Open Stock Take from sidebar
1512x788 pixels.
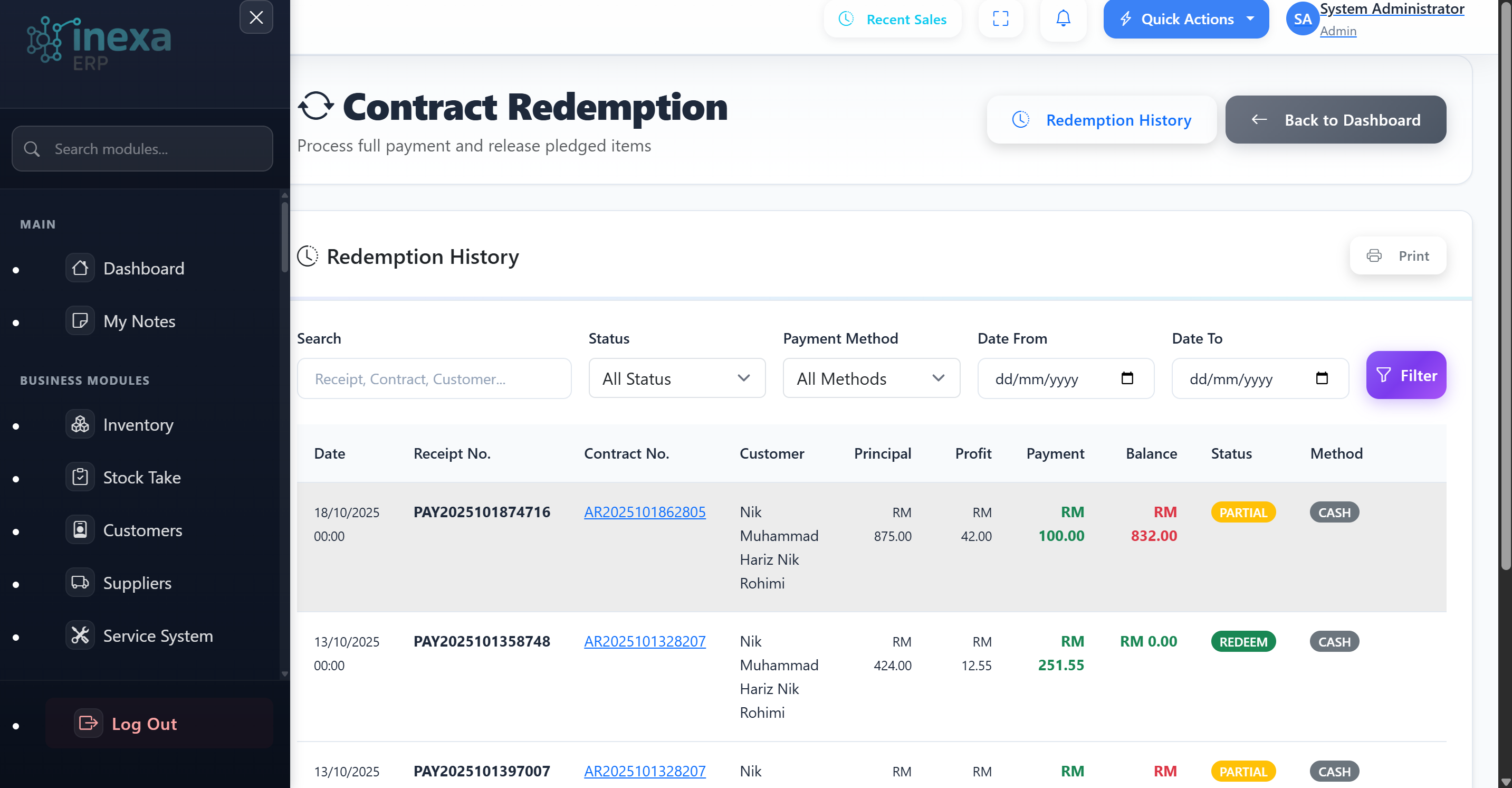pyautogui.click(x=141, y=477)
